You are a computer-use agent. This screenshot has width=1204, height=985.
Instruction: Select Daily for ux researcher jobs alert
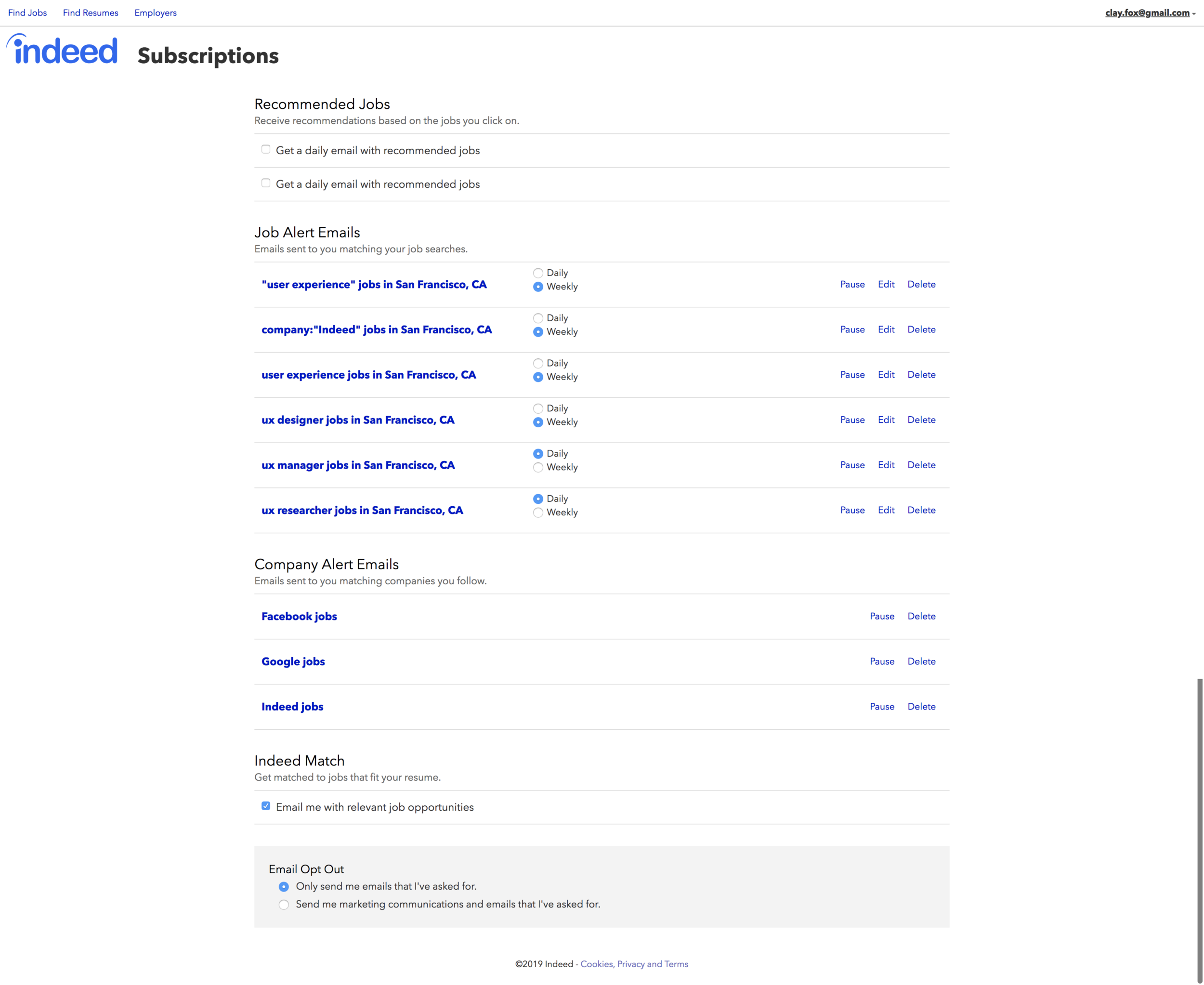point(538,499)
